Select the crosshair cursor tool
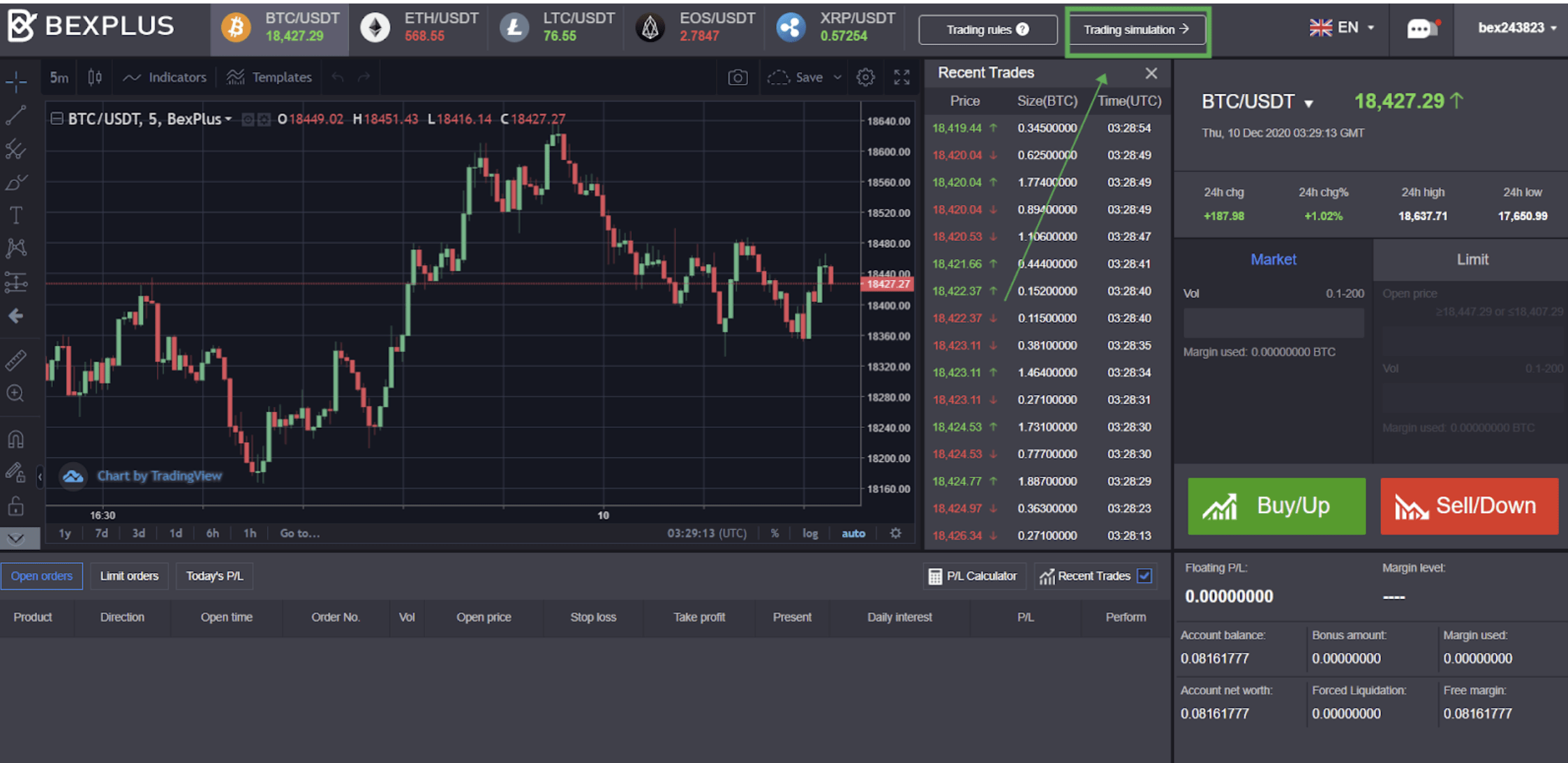The image size is (1568, 763). coord(16,82)
